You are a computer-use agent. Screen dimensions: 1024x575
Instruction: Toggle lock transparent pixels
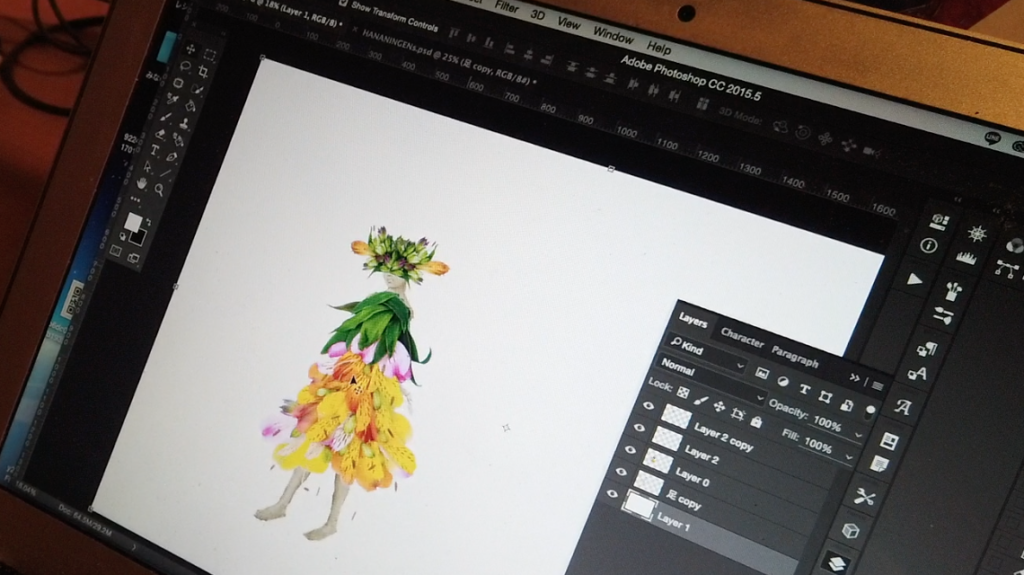[x=682, y=393]
